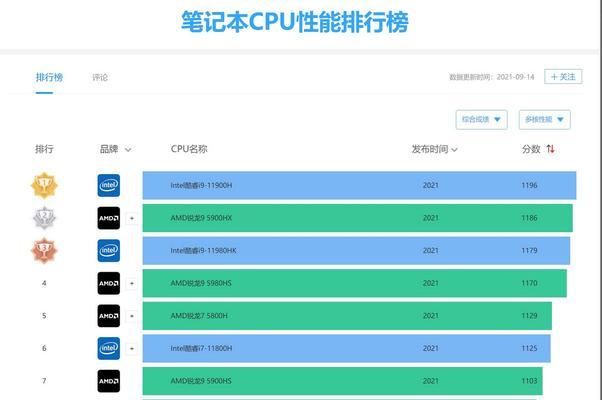Click the Intel logo for i9-11980HK
The image size is (602, 400).
109,251
